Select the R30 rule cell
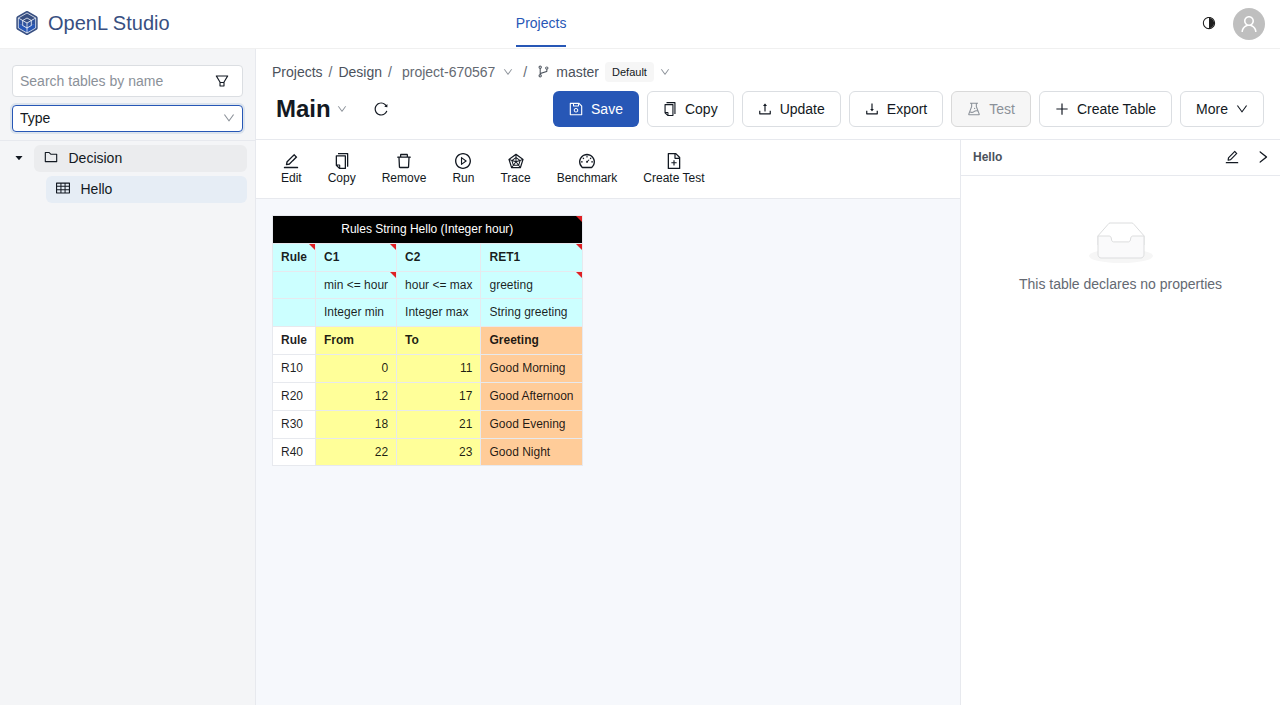This screenshot has height=720, width=1280. pos(294,424)
